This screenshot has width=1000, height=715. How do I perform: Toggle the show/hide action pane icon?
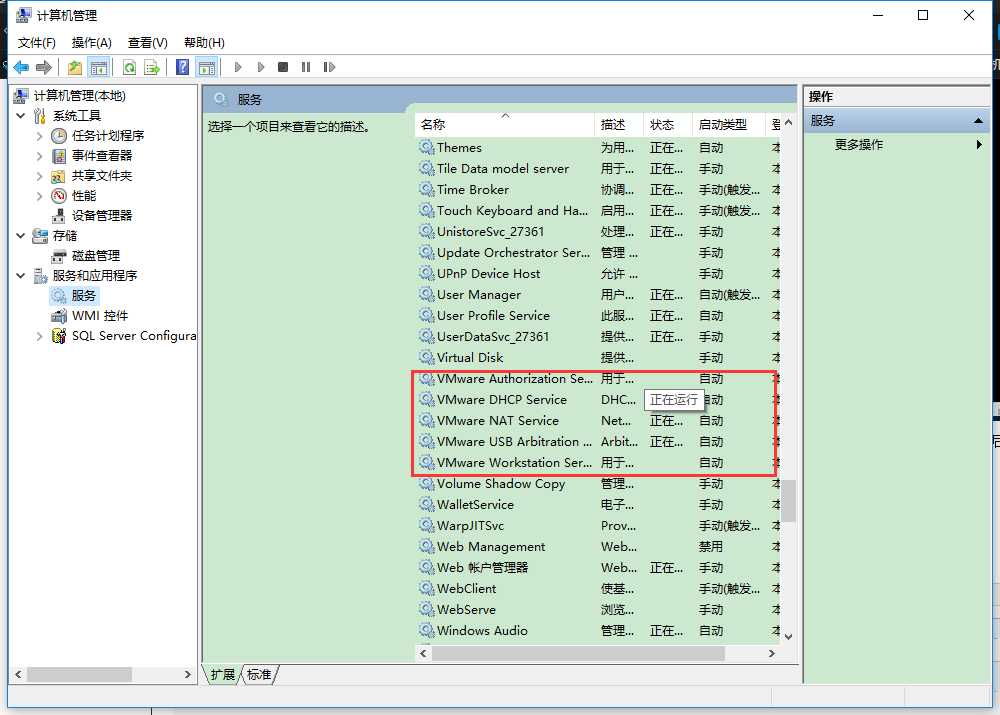pos(207,67)
